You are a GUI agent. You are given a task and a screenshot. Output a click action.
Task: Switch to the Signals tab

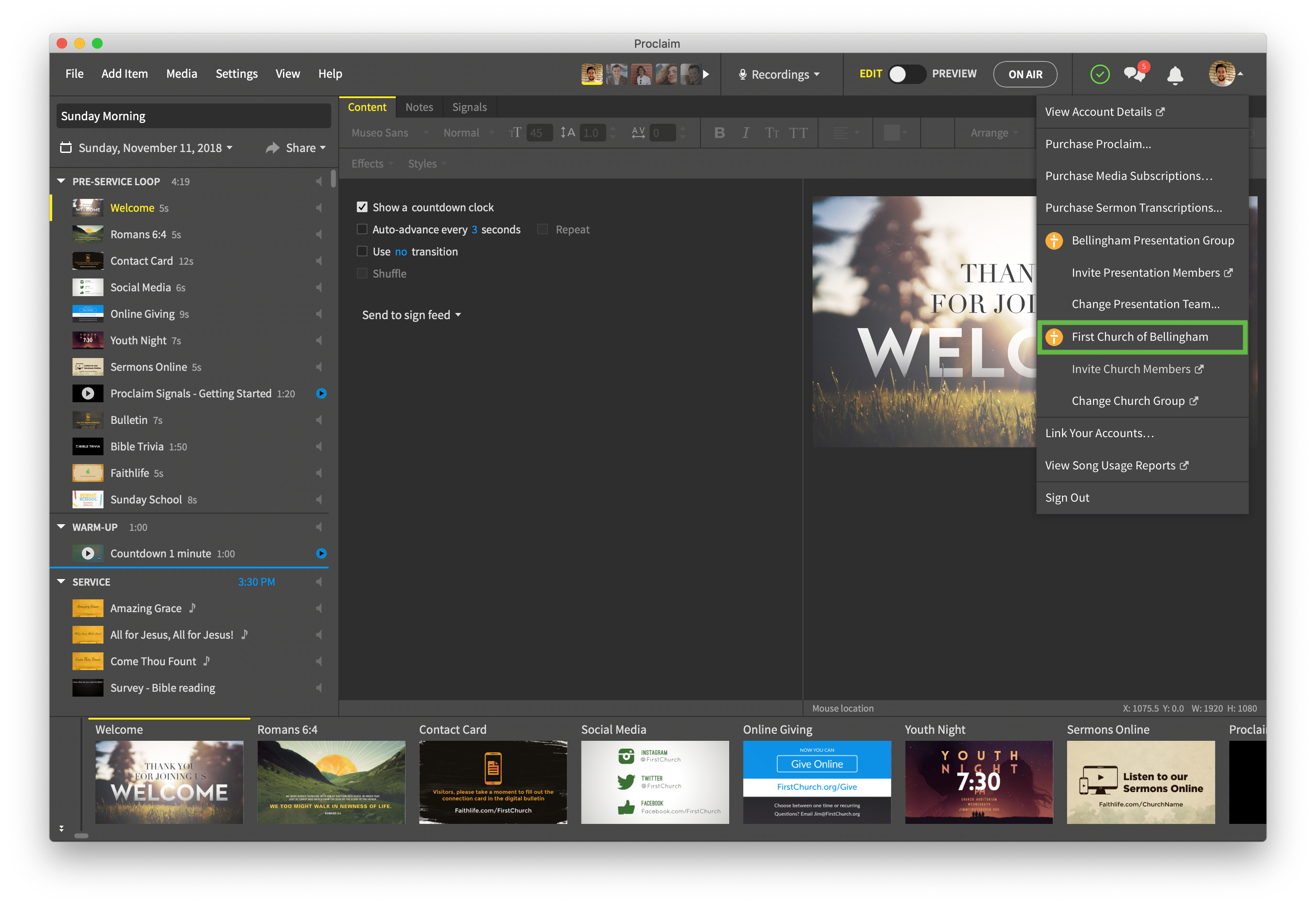[x=469, y=107]
